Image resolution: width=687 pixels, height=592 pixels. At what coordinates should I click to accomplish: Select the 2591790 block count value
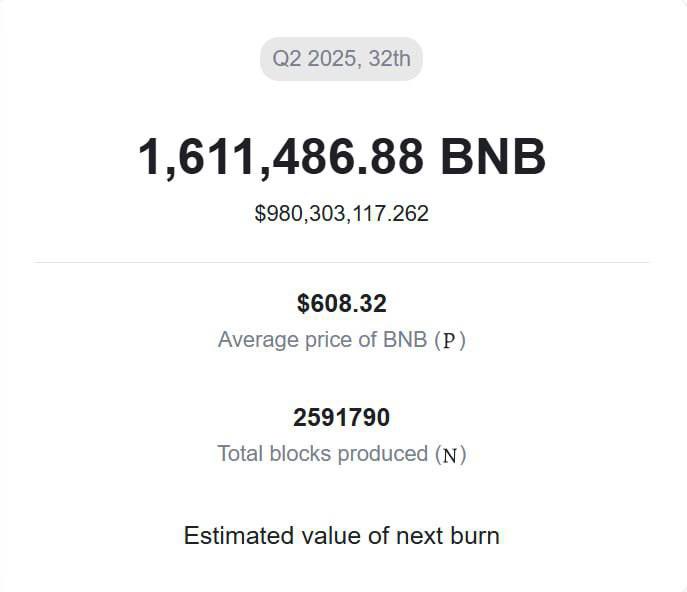[x=341, y=417]
